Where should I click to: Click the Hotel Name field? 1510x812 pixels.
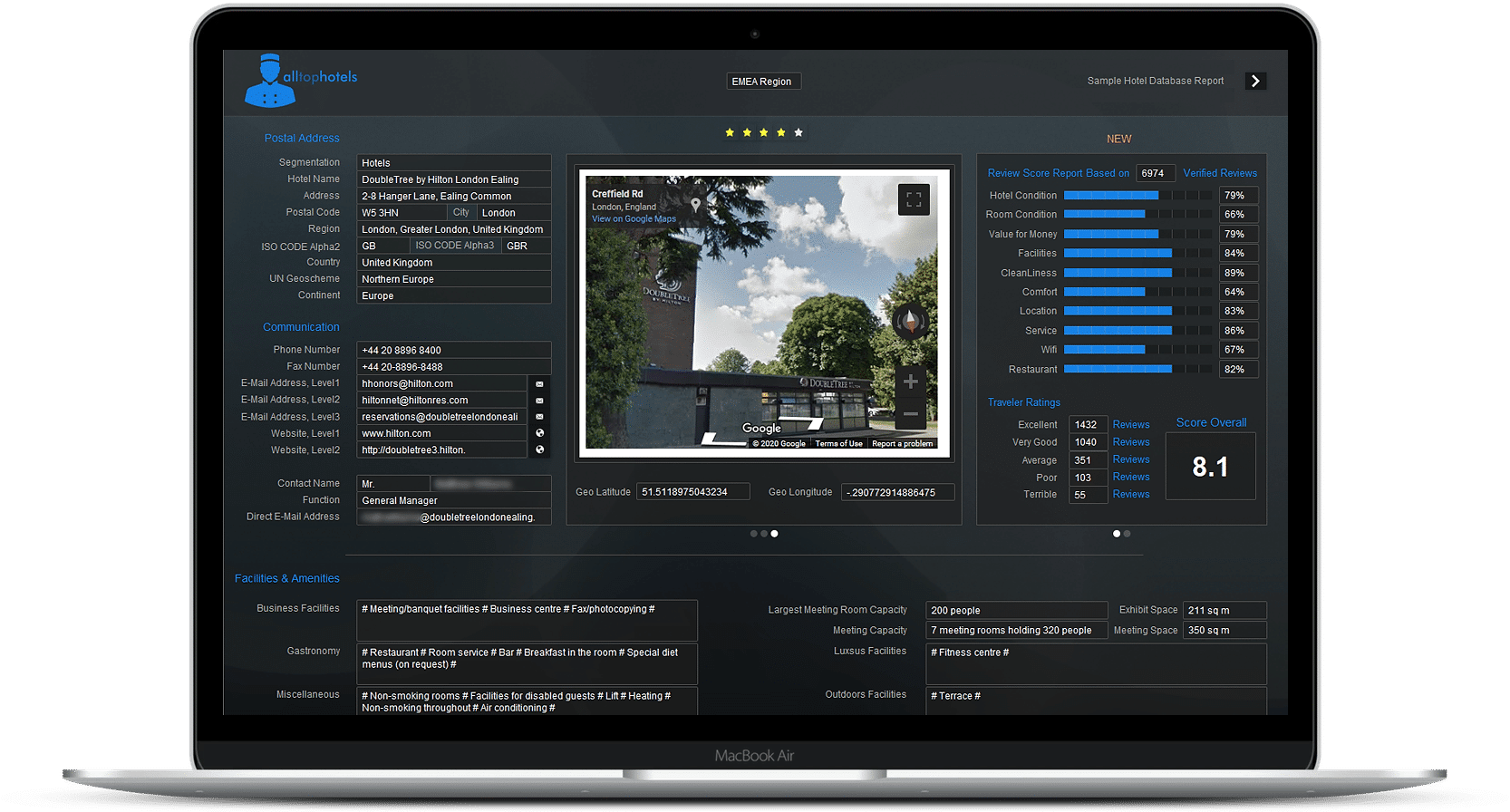pos(454,179)
